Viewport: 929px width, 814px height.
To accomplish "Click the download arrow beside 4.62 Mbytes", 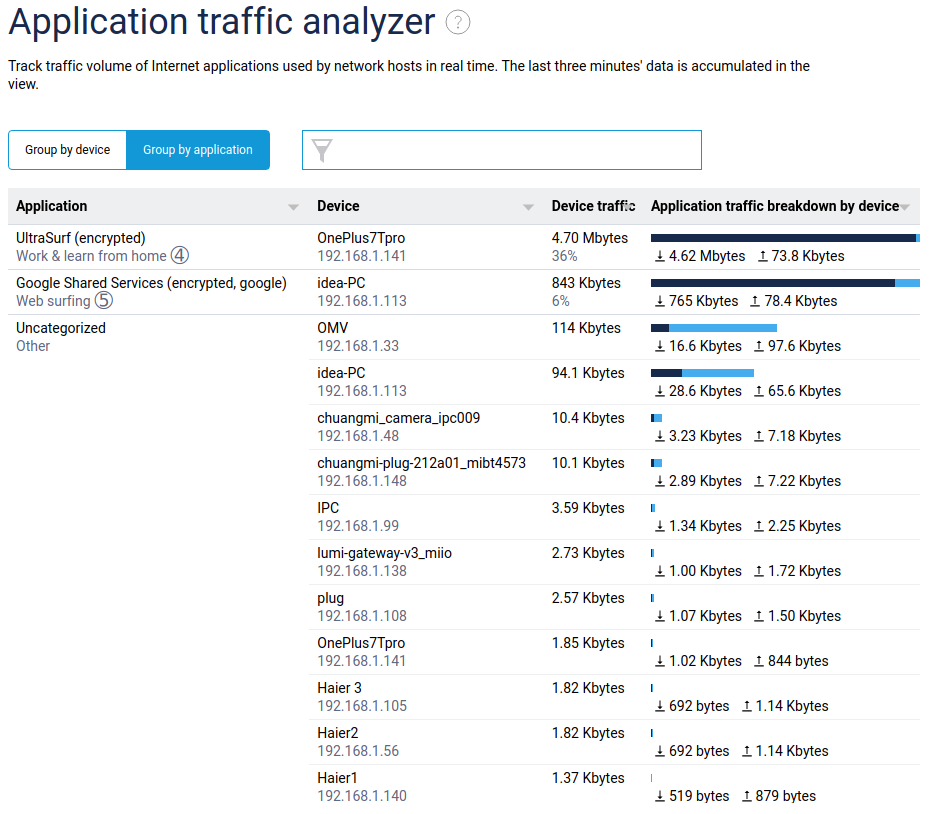I will [x=661, y=256].
